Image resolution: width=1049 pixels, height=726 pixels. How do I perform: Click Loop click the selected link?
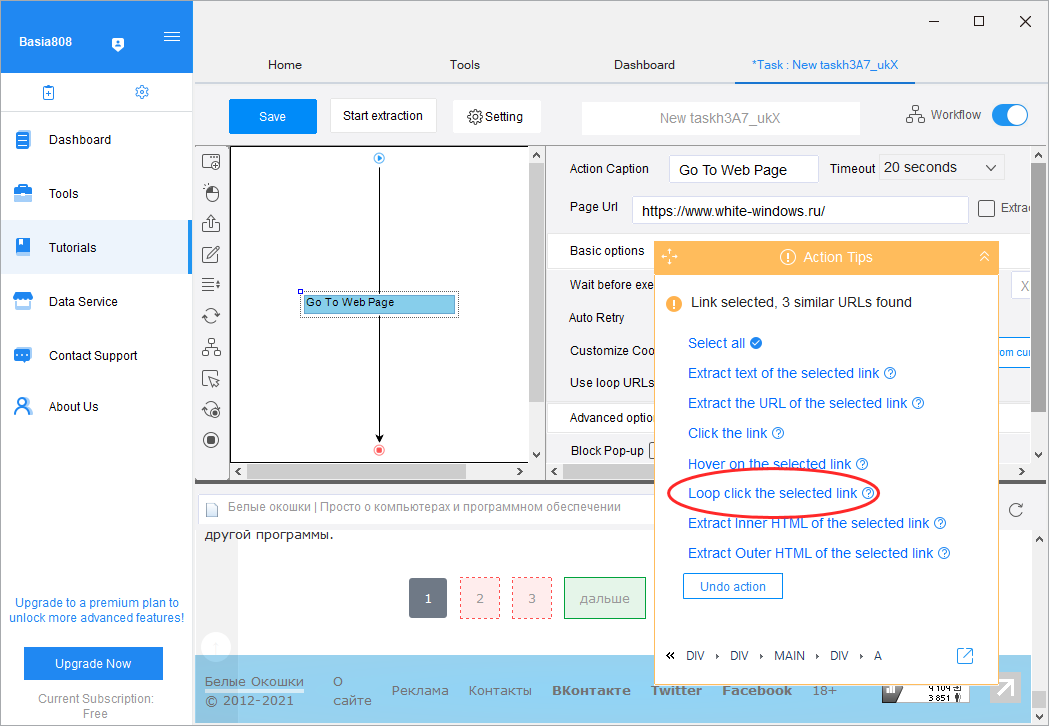pyautogui.click(x=772, y=493)
